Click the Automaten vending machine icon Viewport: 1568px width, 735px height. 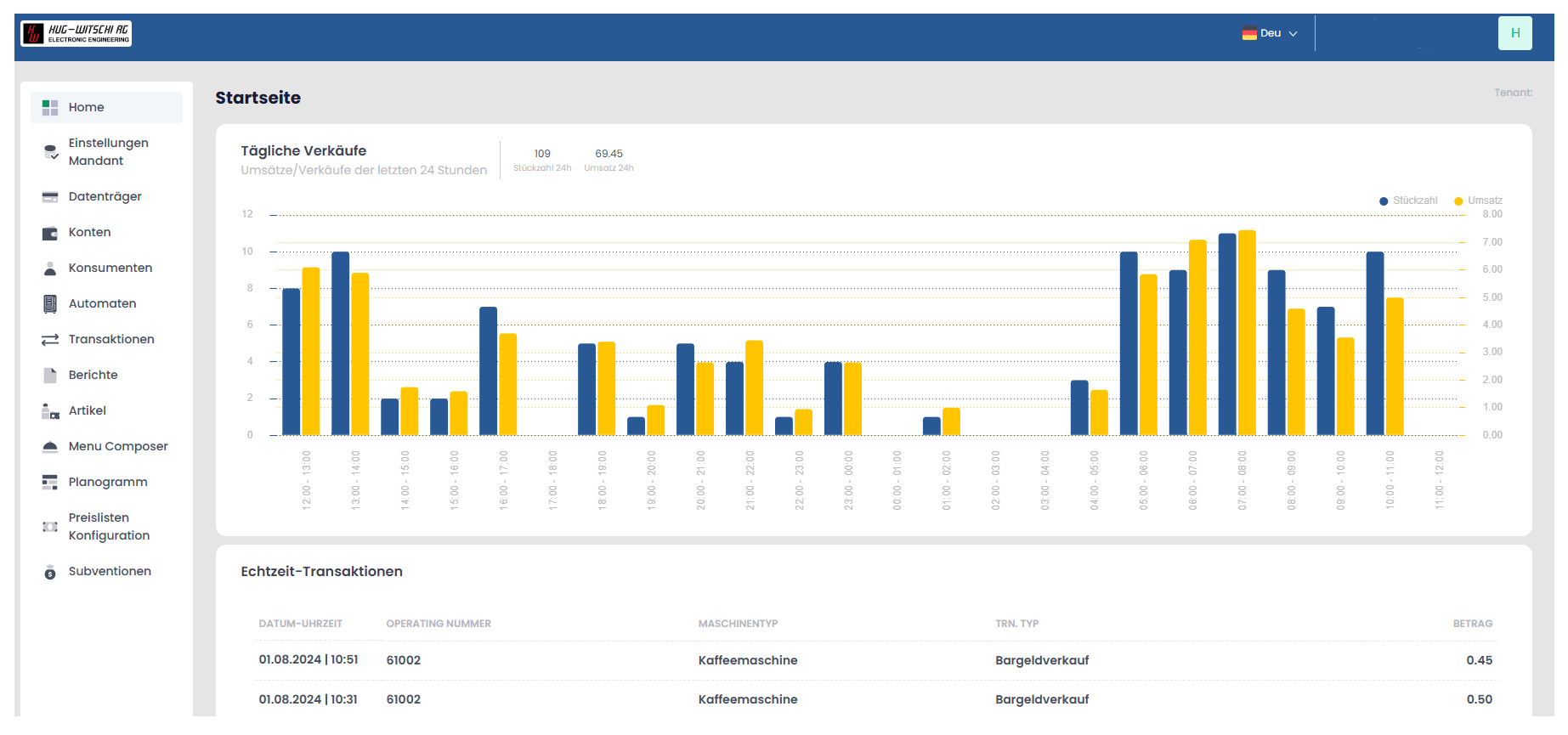click(50, 304)
